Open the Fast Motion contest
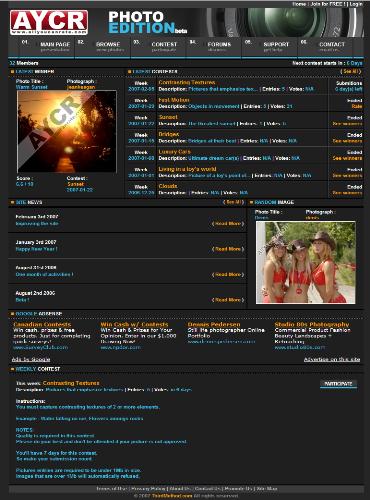Screen dimensions: 370x500 174,100
